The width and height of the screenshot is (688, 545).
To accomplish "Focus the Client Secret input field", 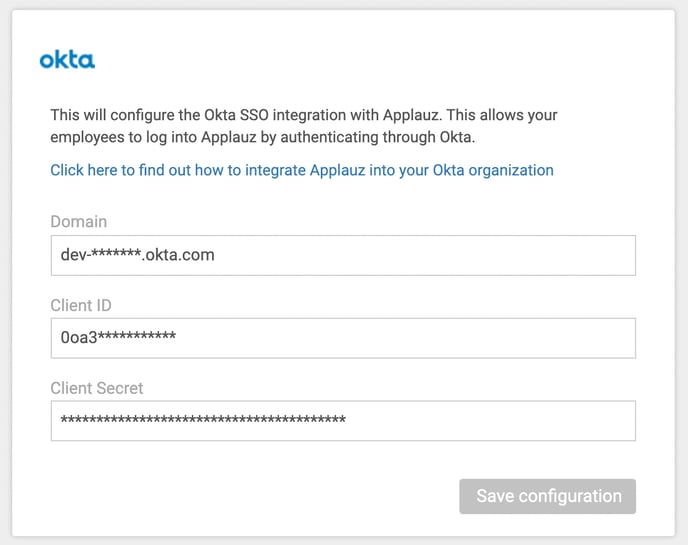I will (343, 421).
